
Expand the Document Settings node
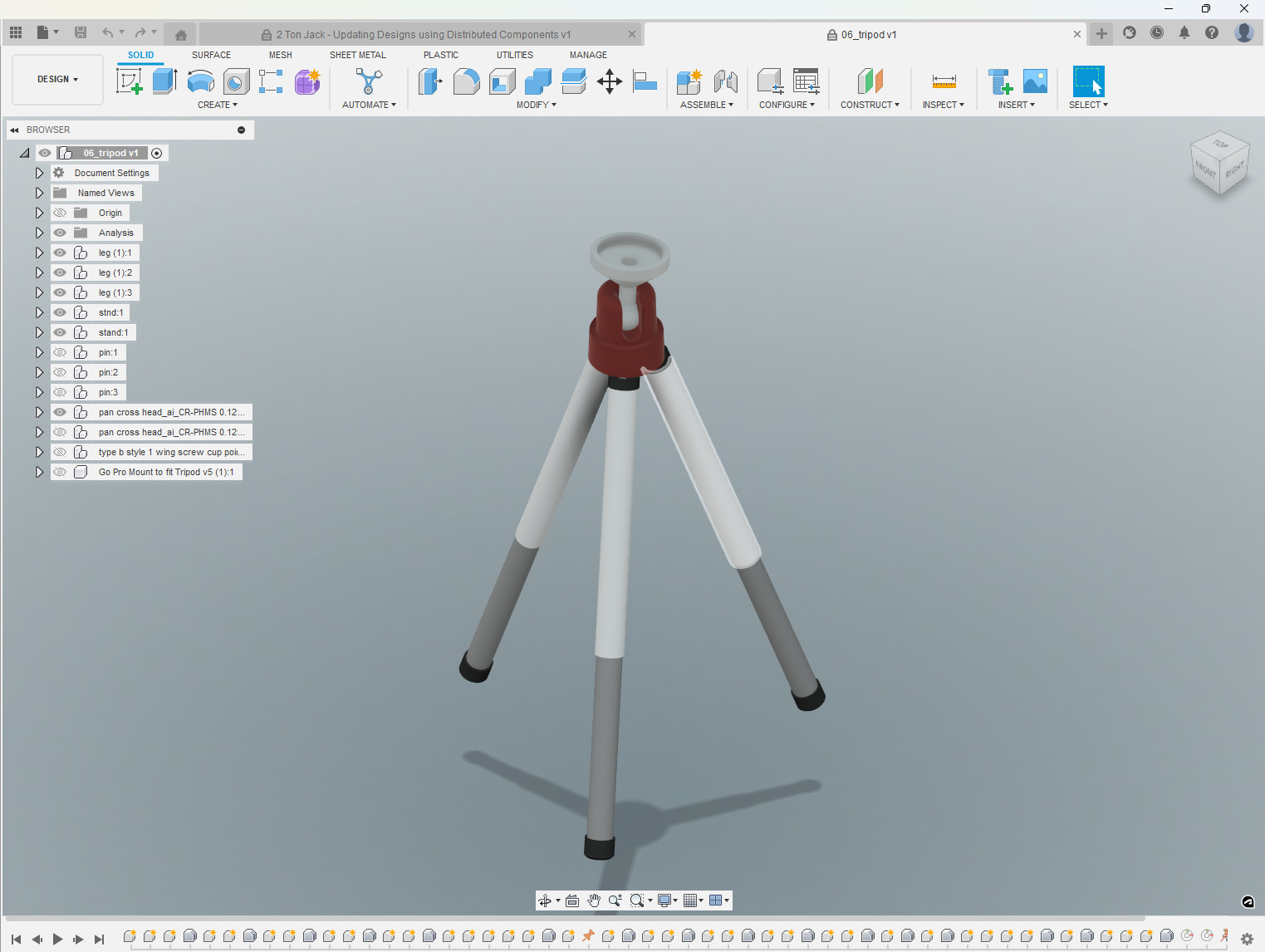point(39,173)
